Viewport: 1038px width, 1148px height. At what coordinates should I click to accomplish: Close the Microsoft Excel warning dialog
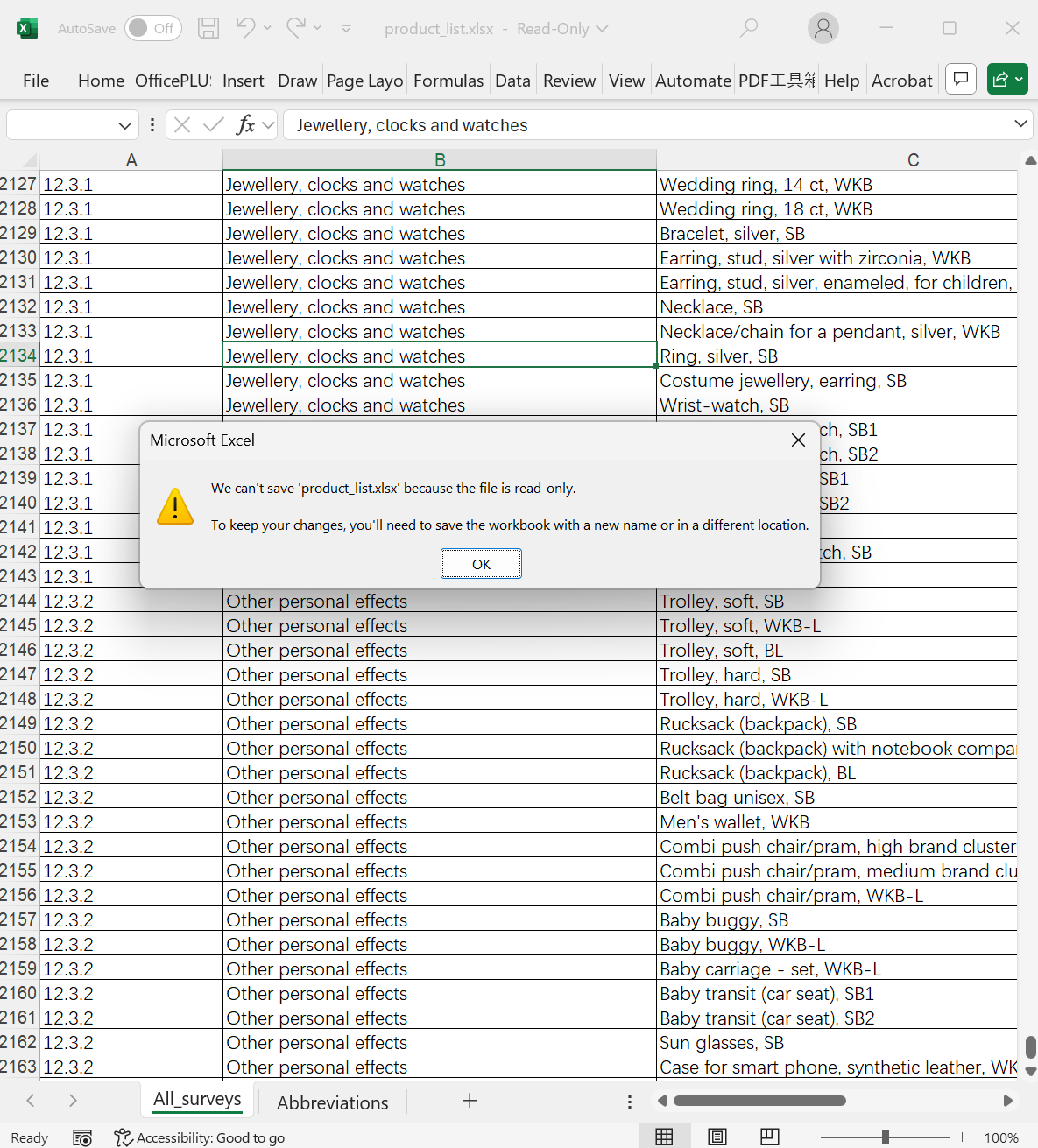pyautogui.click(x=798, y=440)
